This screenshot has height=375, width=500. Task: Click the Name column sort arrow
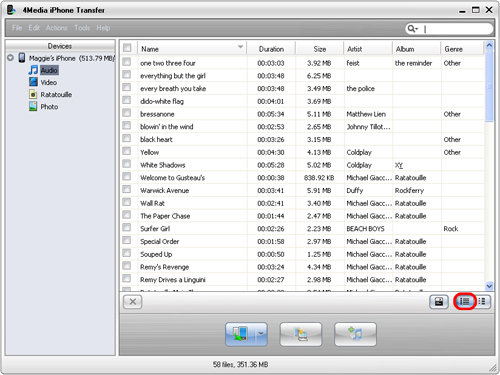click(240, 47)
